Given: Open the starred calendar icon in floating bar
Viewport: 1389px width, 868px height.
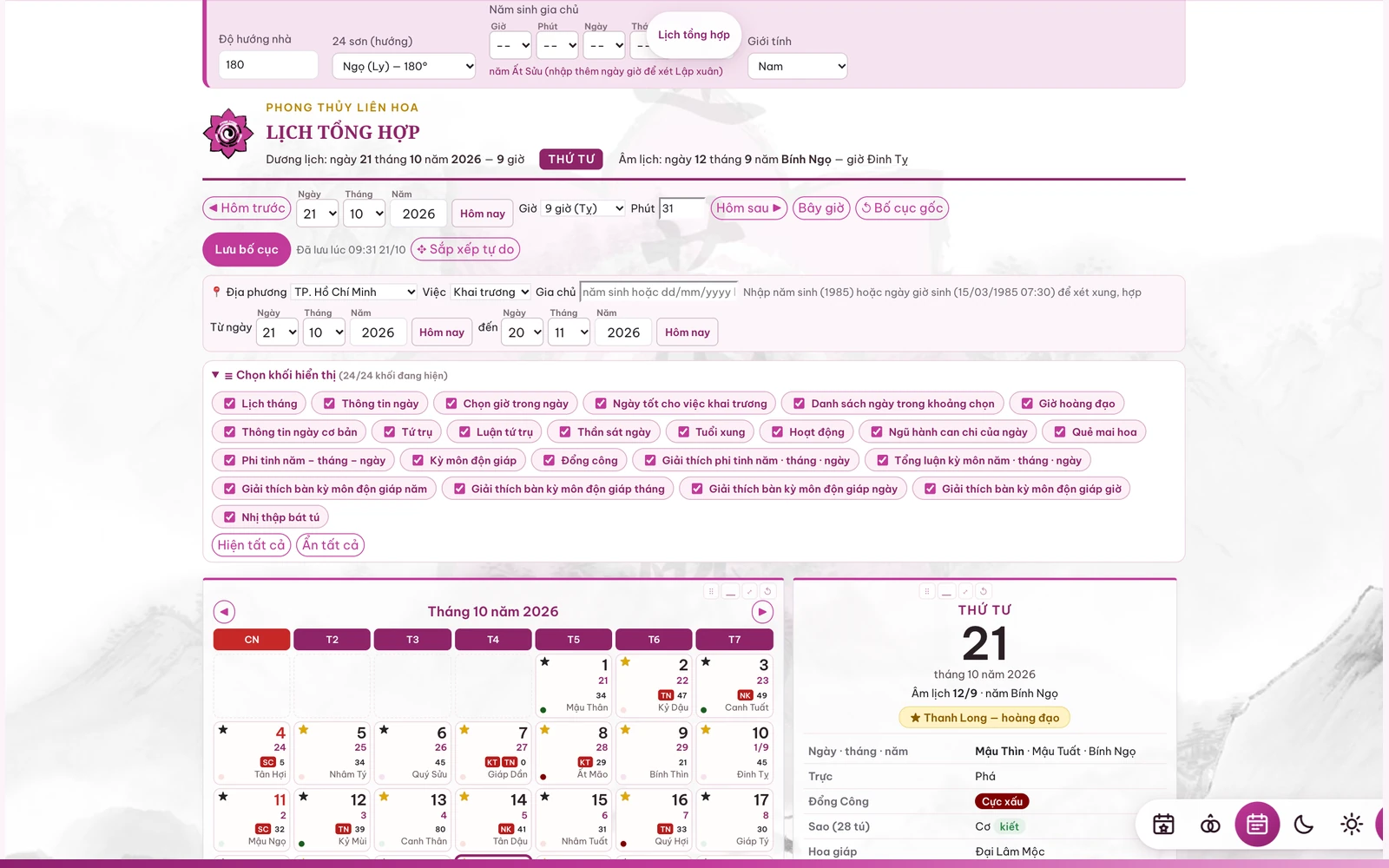Looking at the screenshot, I should pos(1163,825).
